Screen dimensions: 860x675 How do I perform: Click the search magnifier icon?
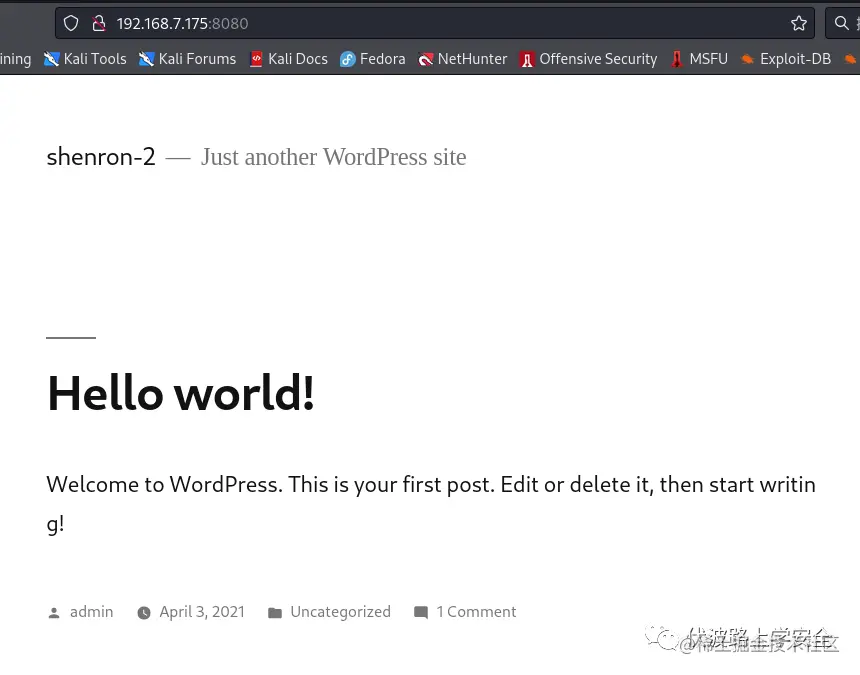coord(841,23)
